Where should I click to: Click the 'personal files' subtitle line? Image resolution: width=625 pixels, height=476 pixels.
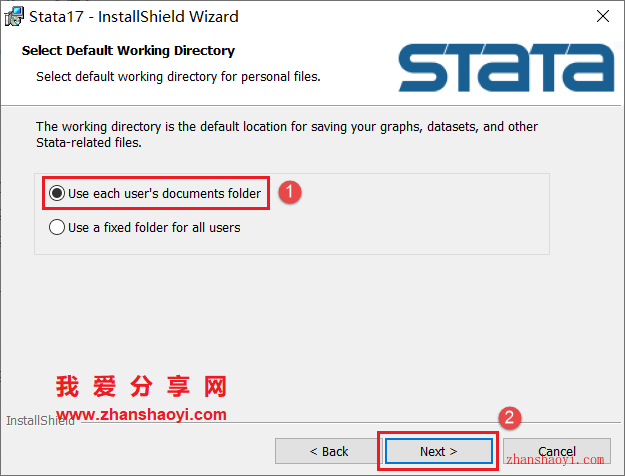[x=178, y=77]
